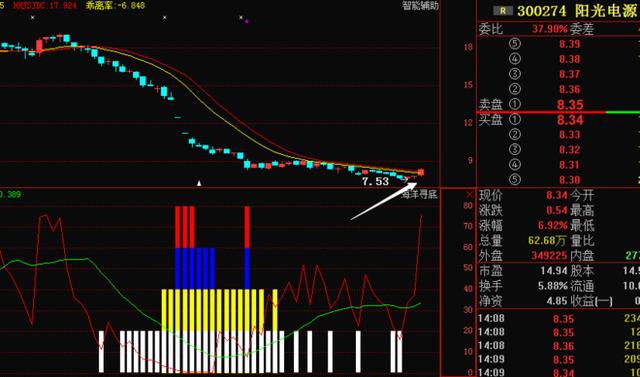Image resolution: width=640 pixels, height=377 pixels.
Task: Click the 委比 37.90% value
Action: pos(550,29)
